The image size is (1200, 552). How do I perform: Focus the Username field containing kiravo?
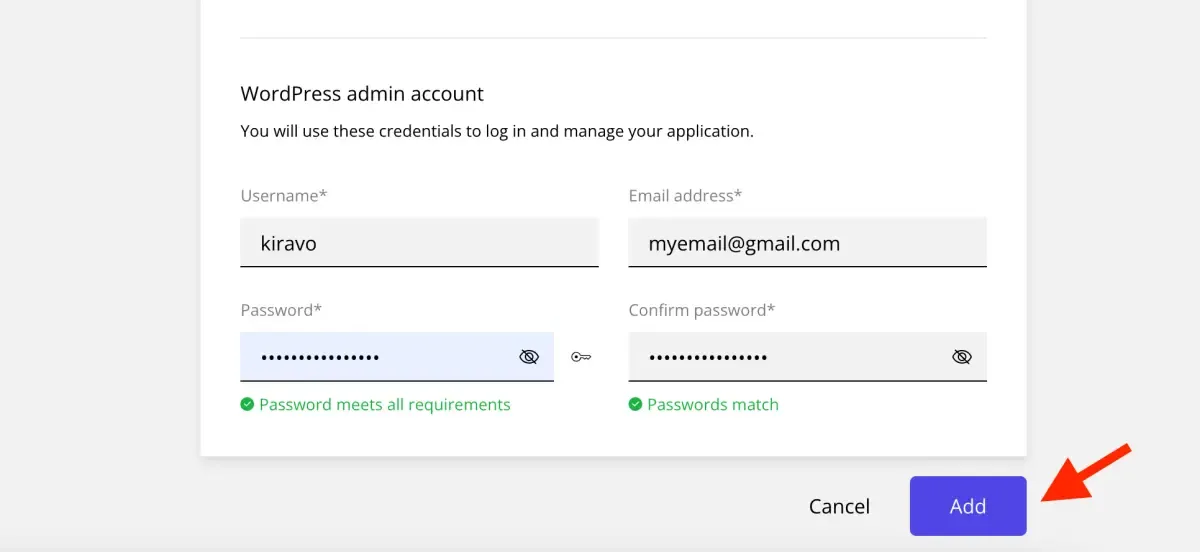pyautogui.click(x=419, y=242)
